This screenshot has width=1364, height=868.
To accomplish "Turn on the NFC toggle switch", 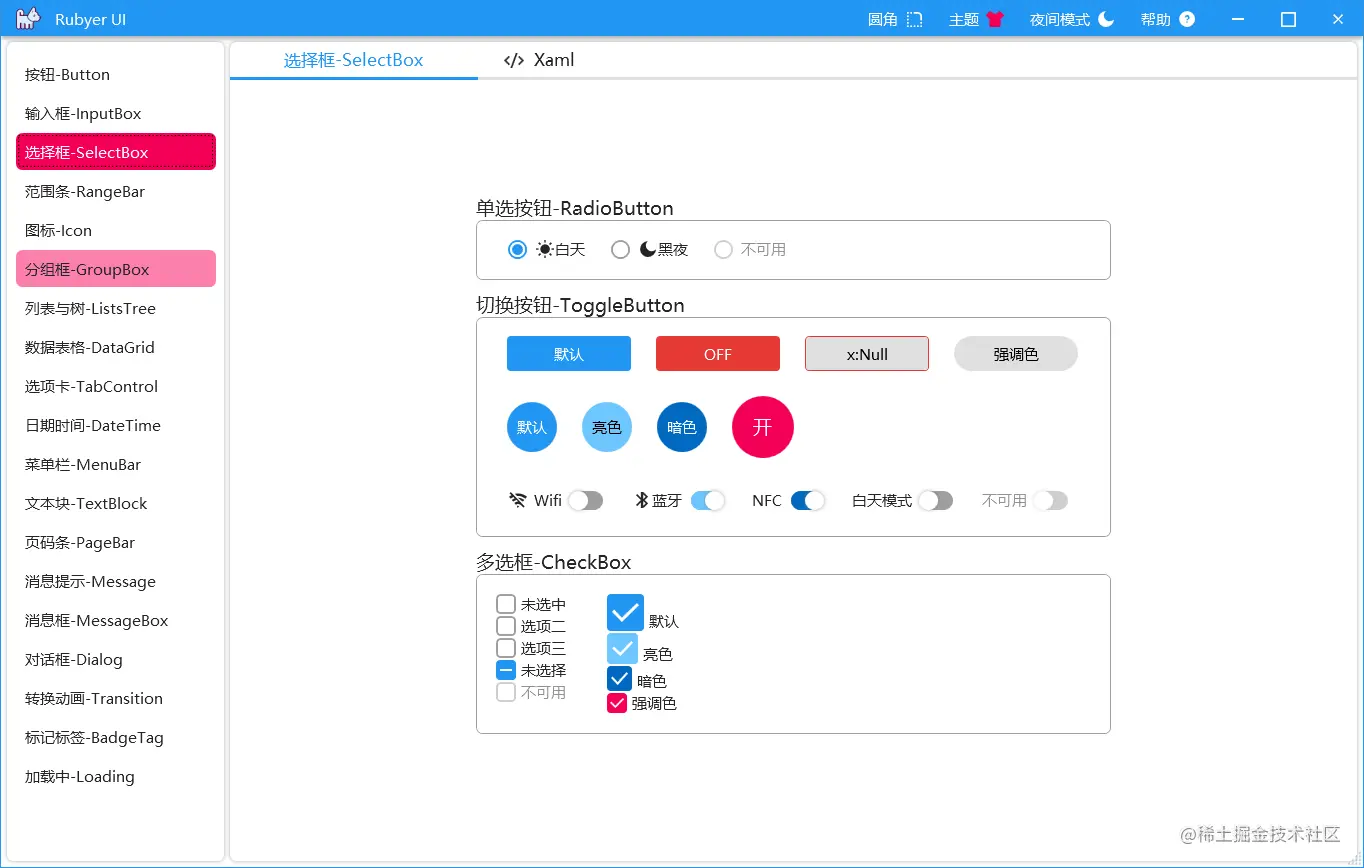I will click(810, 500).
